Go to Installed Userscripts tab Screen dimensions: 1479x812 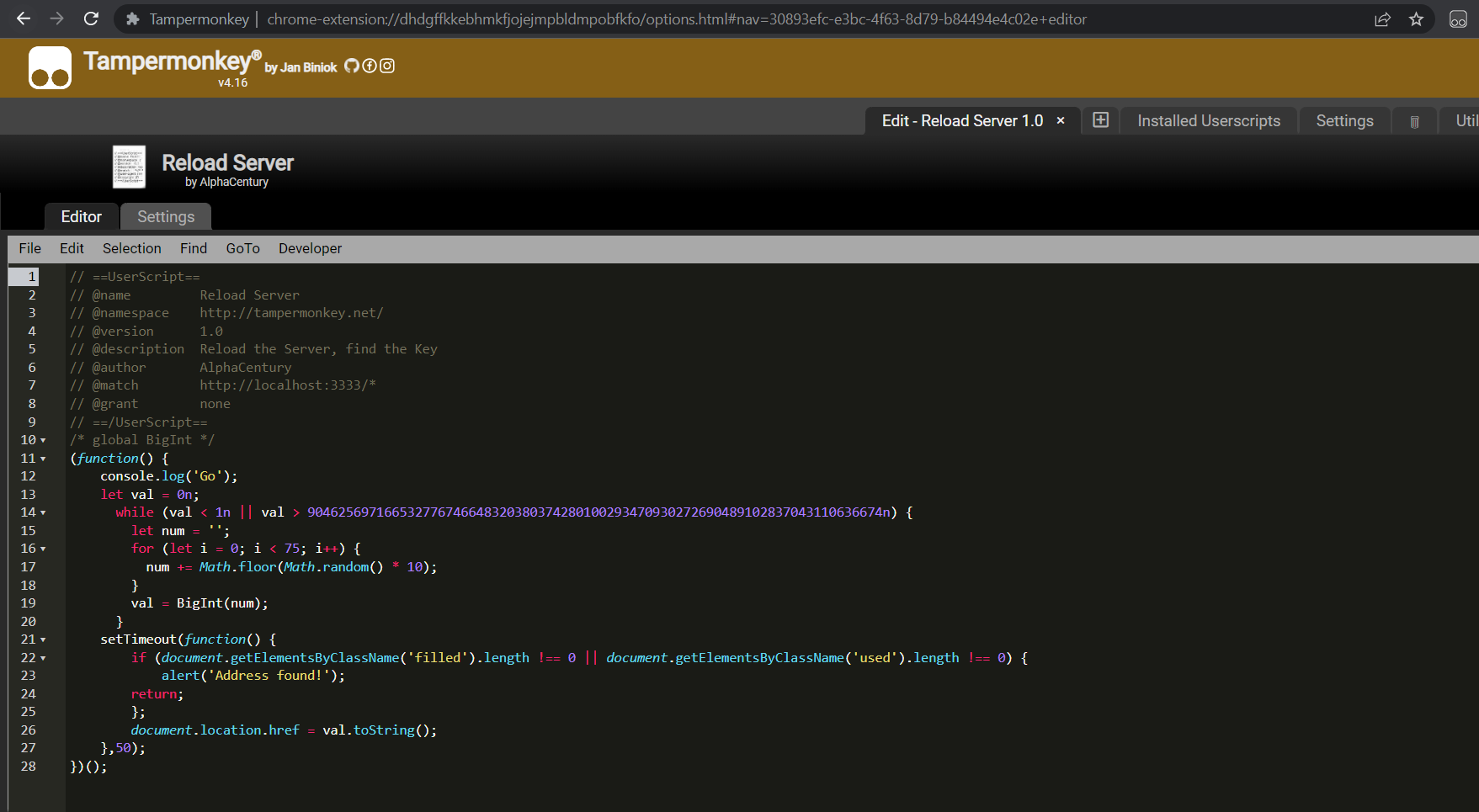(1208, 121)
